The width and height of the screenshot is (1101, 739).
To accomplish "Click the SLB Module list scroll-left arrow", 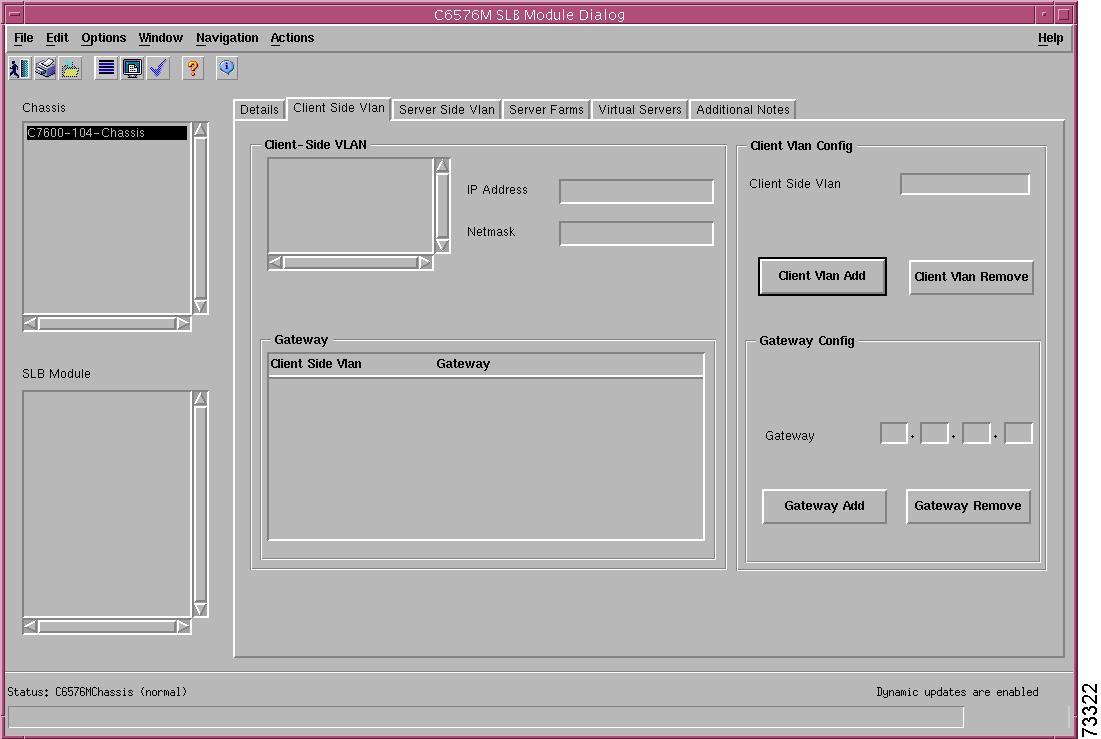I will [30, 626].
